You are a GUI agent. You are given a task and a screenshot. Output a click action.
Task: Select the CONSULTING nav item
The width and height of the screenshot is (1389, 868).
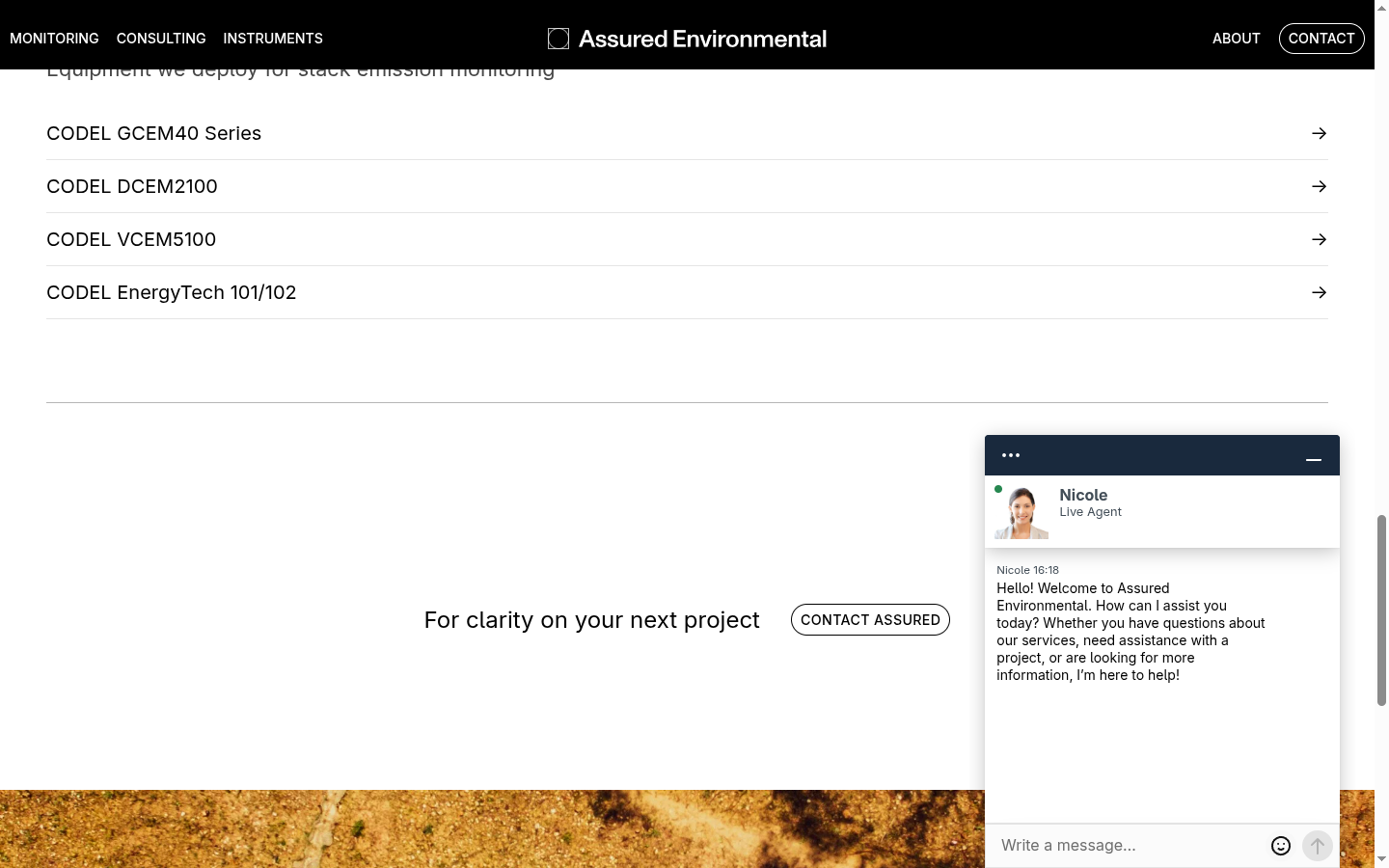pos(161,39)
